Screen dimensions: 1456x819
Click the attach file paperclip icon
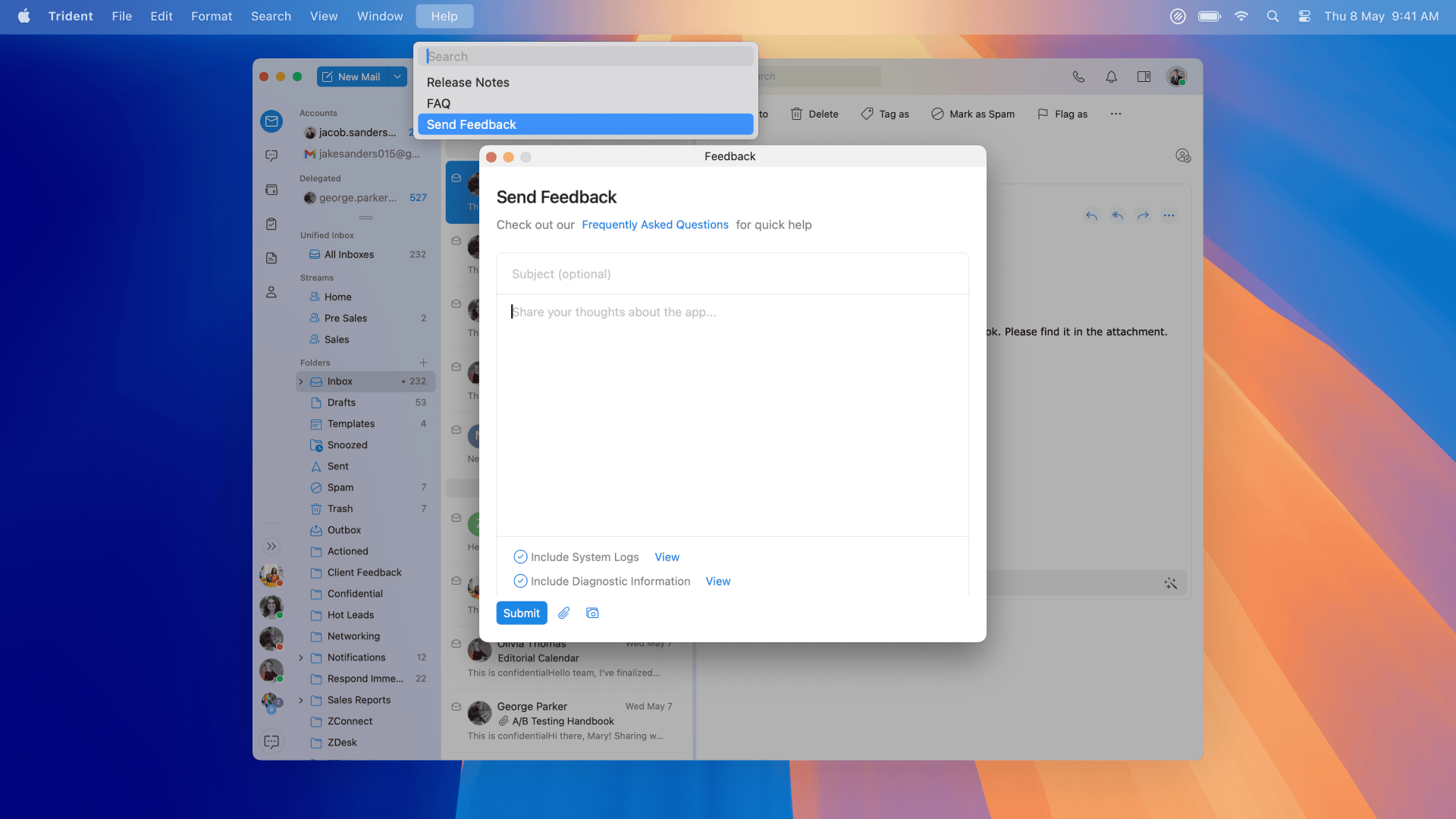563,613
